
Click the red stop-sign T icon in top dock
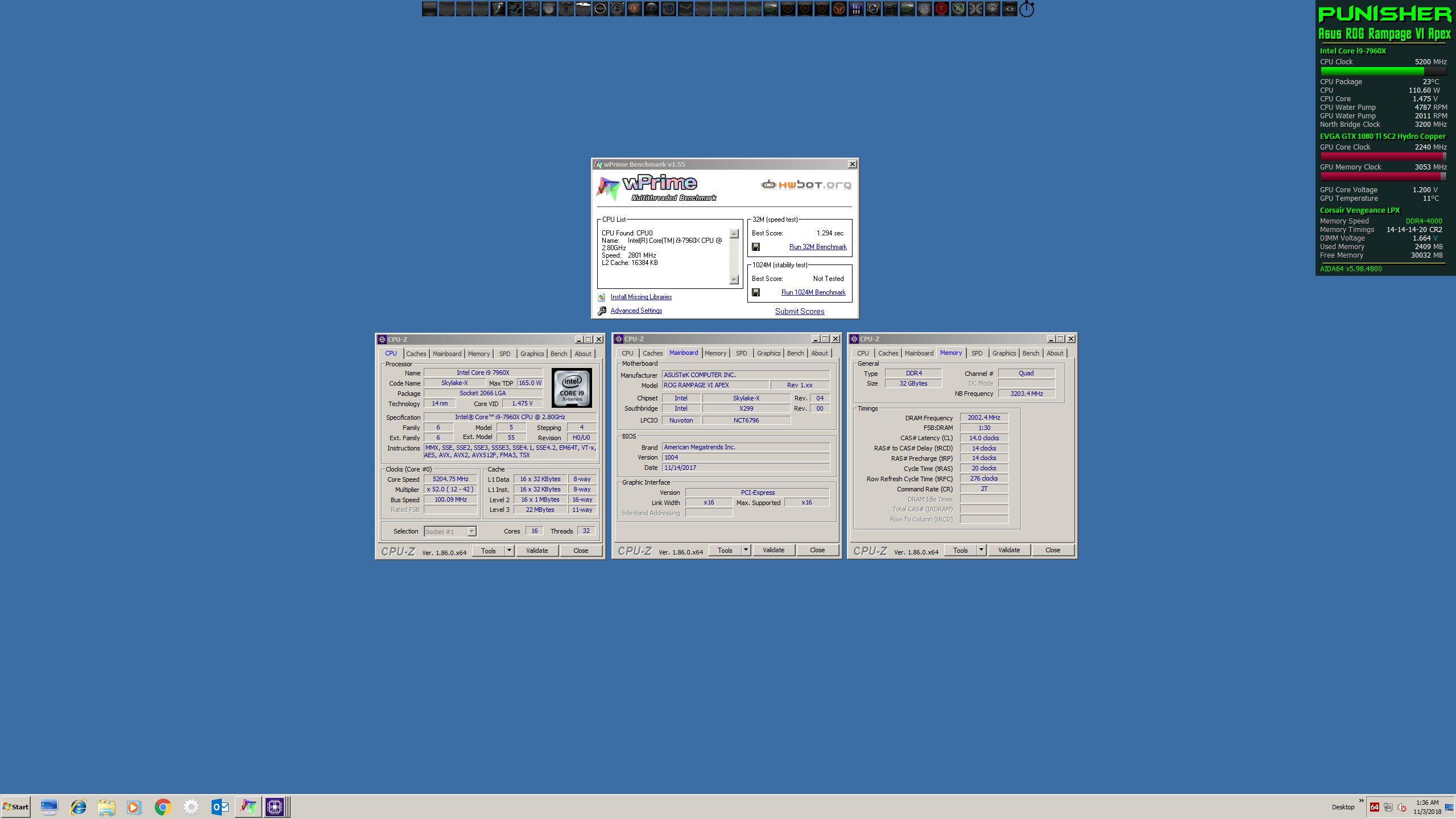[941, 9]
